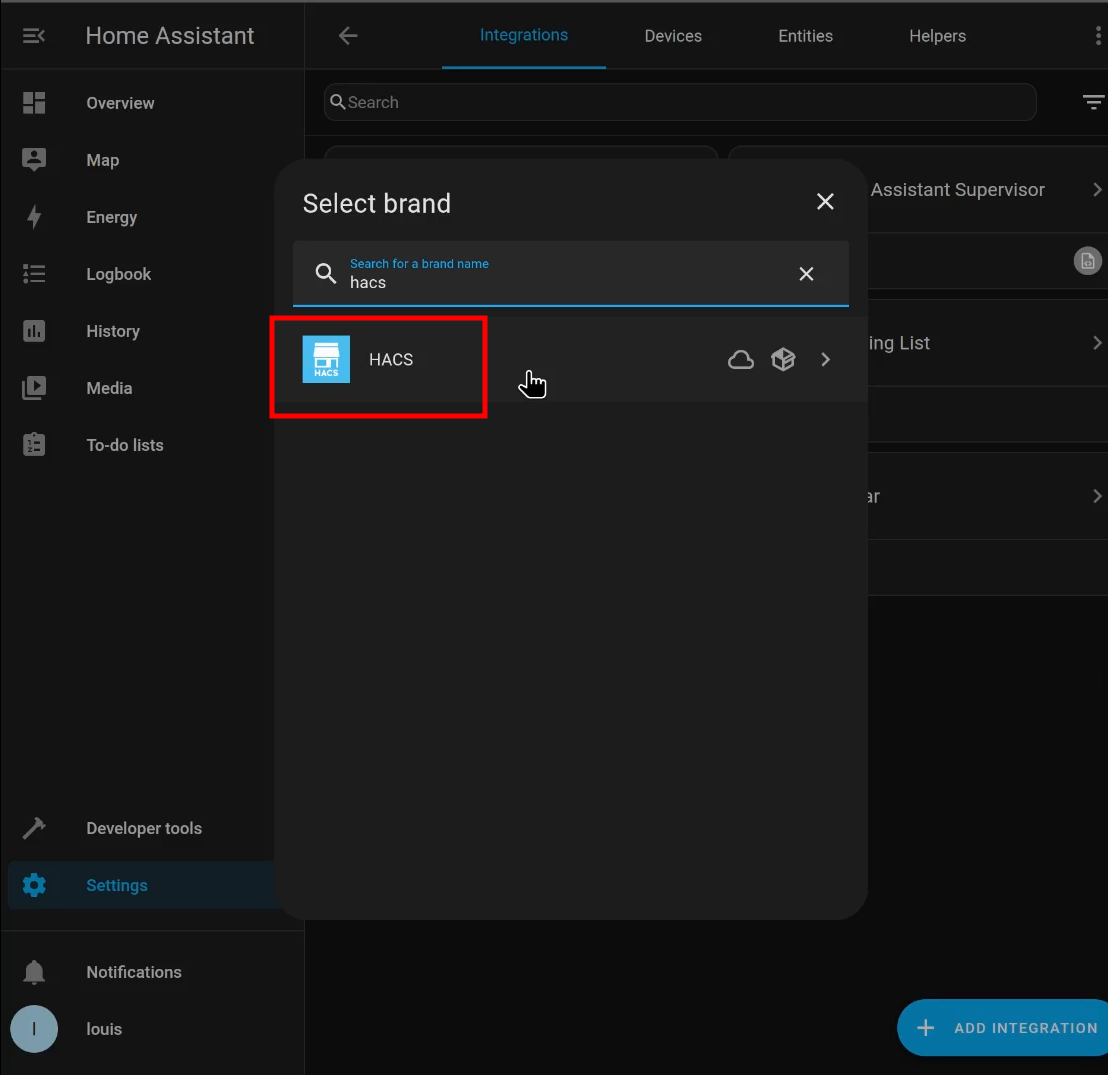This screenshot has width=1108, height=1075.
Task: Click the custom integration box icon
Action: [783, 360]
